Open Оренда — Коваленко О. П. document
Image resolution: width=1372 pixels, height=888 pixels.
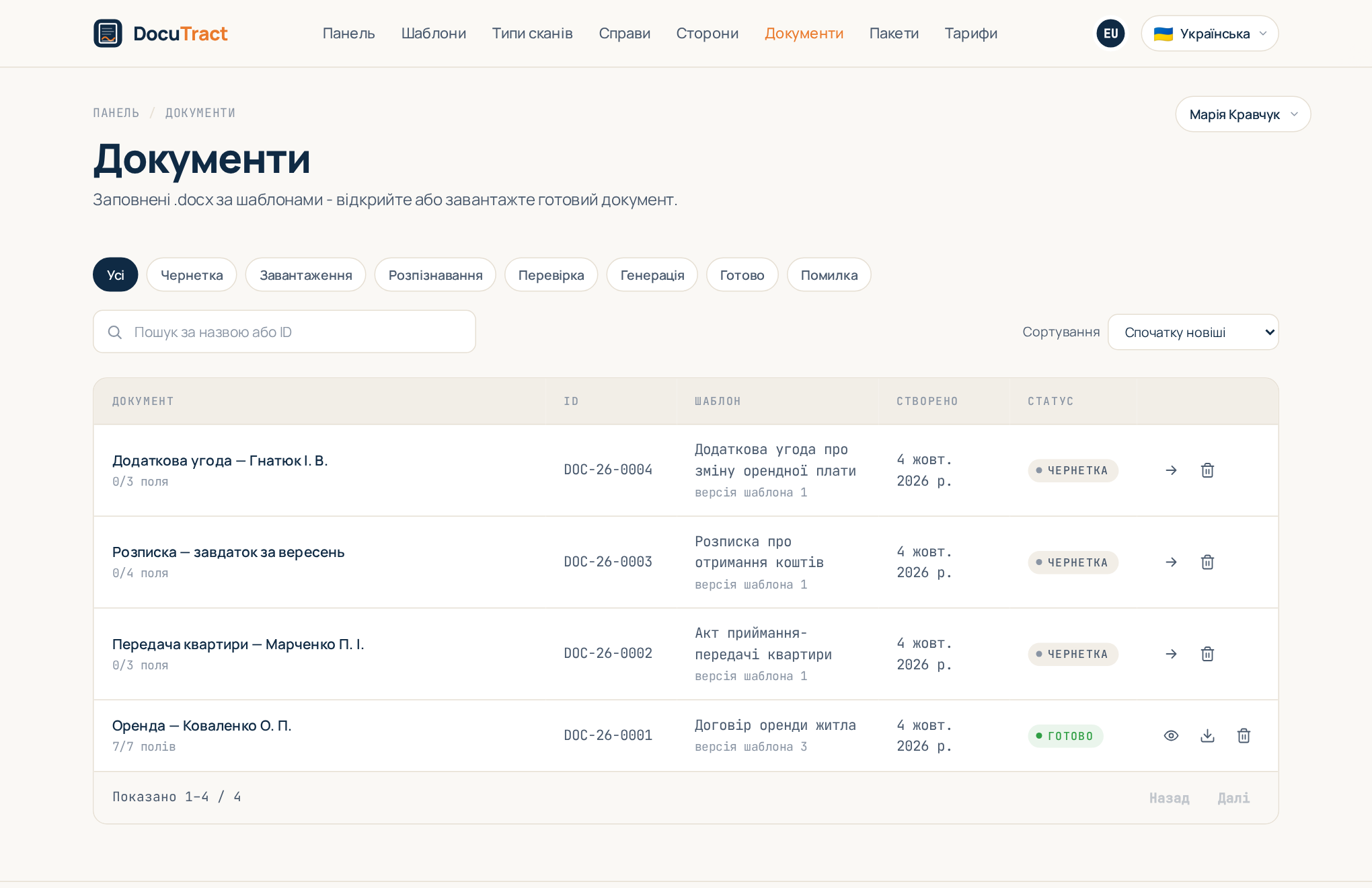(202, 725)
